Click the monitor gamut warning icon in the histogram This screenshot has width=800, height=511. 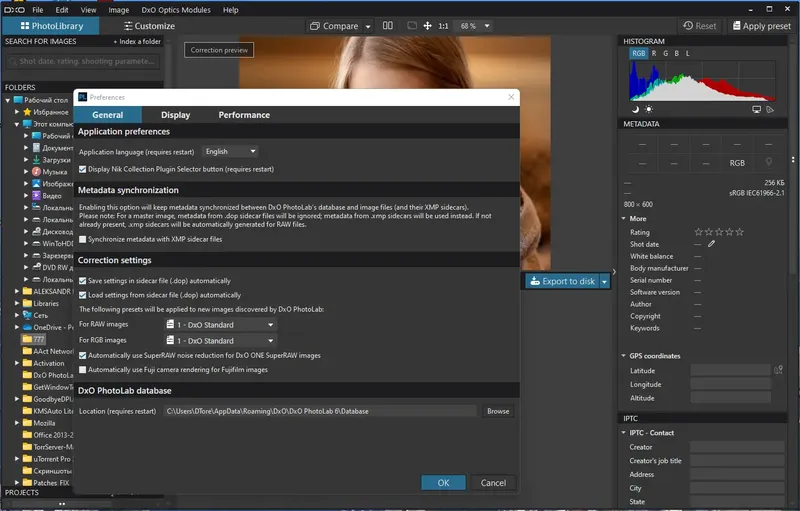pos(757,110)
